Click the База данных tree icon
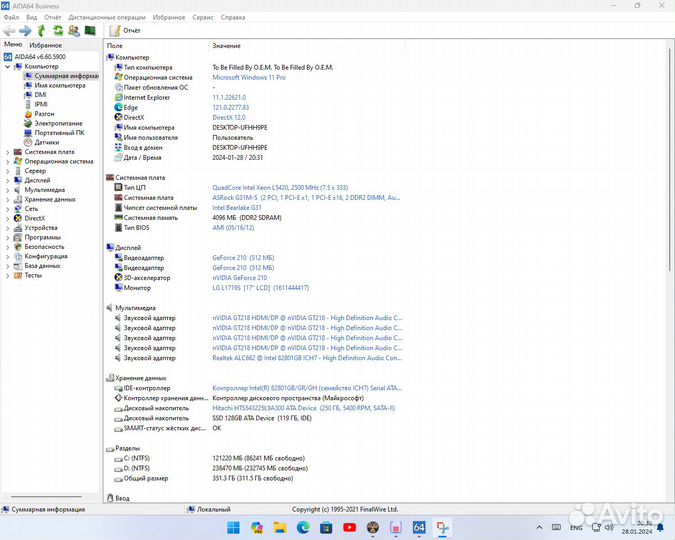Viewport: 675px width, 540px height. point(18,266)
